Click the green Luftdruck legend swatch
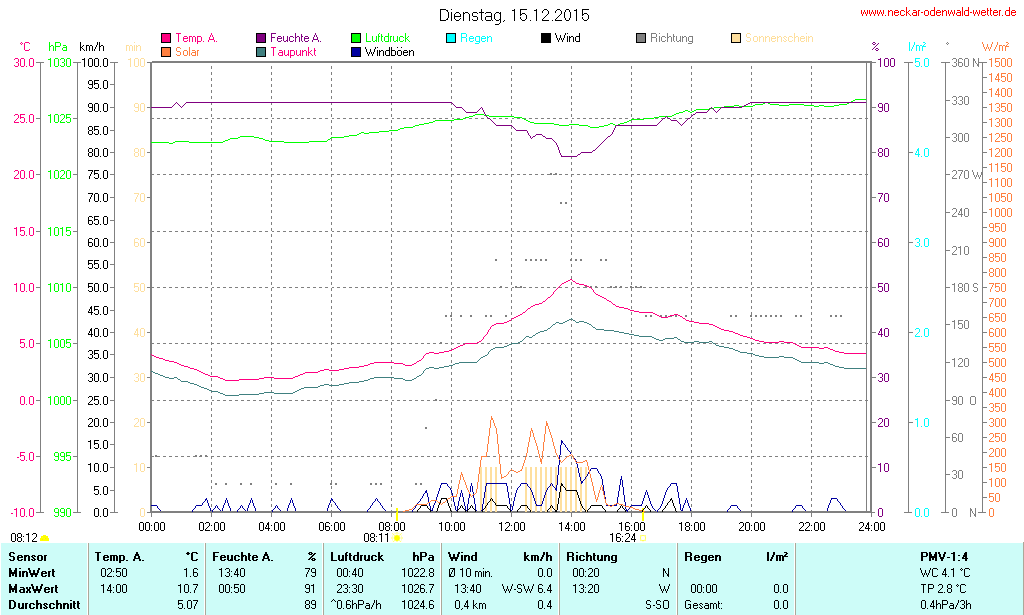This screenshot has height=615, width=1024. [356, 39]
